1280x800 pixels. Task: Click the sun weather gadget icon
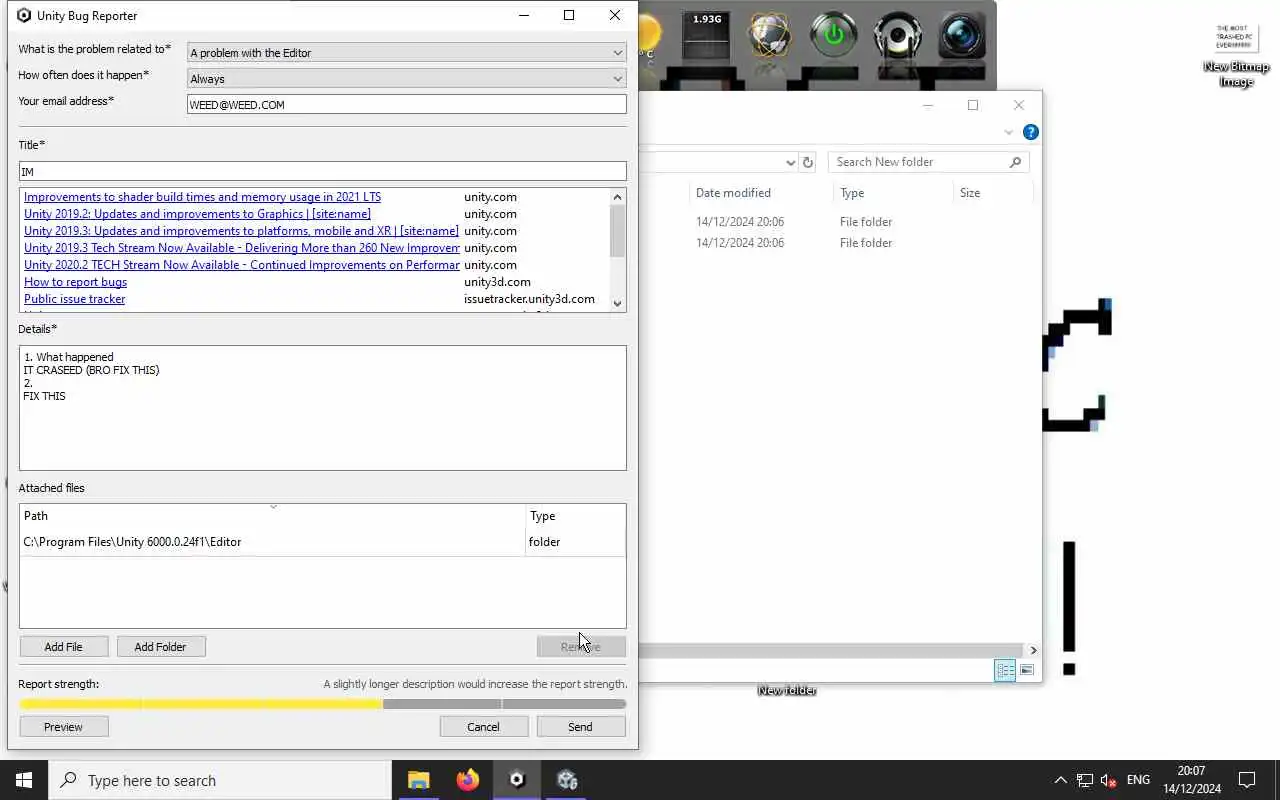tap(650, 35)
